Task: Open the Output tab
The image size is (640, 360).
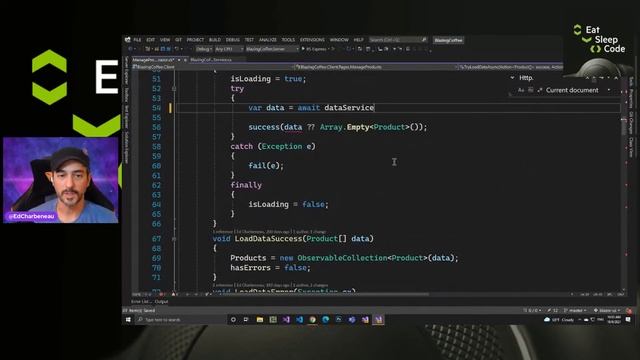Action: (x=161, y=302)
